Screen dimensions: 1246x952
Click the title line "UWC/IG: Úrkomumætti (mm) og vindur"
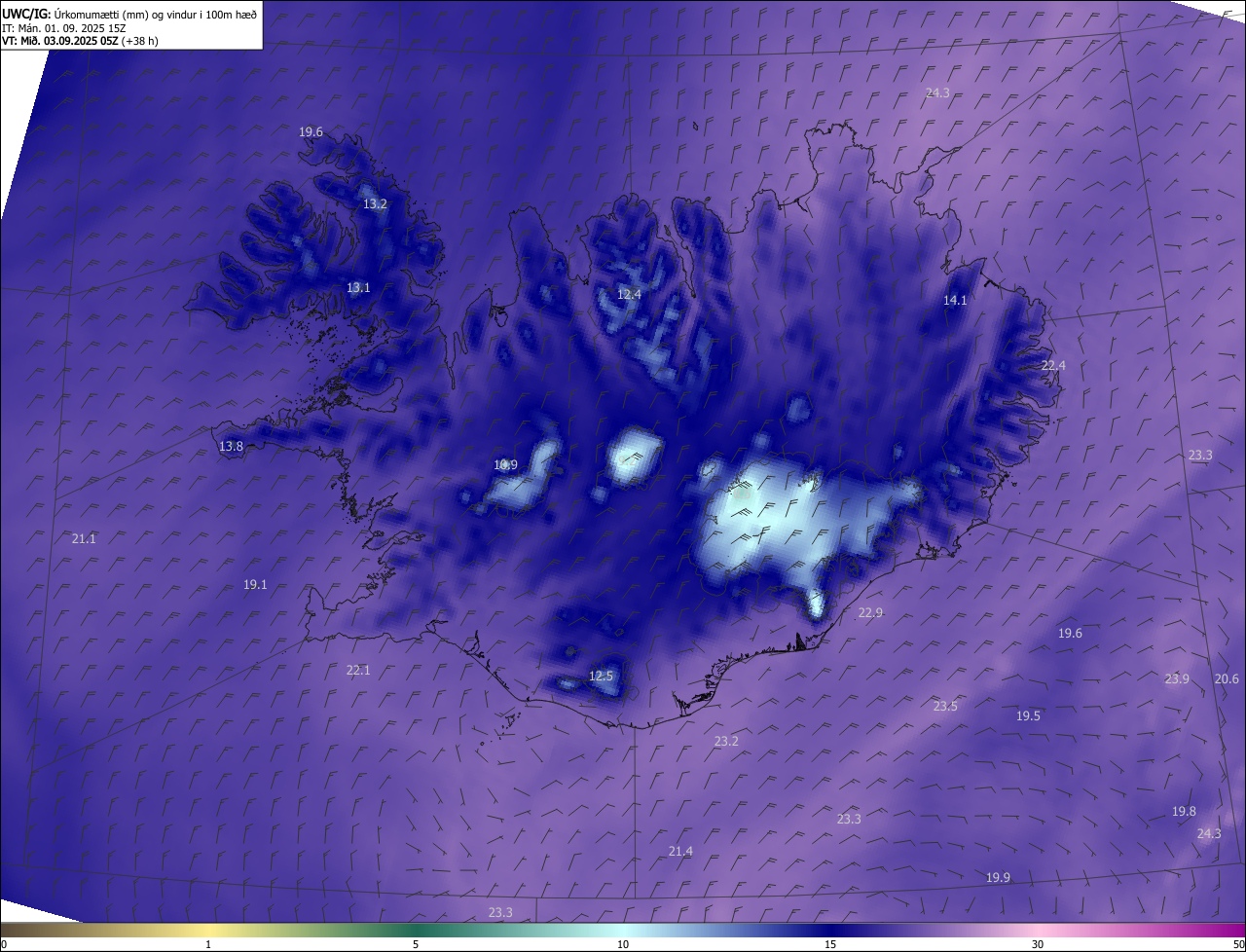tap(129, 14)
